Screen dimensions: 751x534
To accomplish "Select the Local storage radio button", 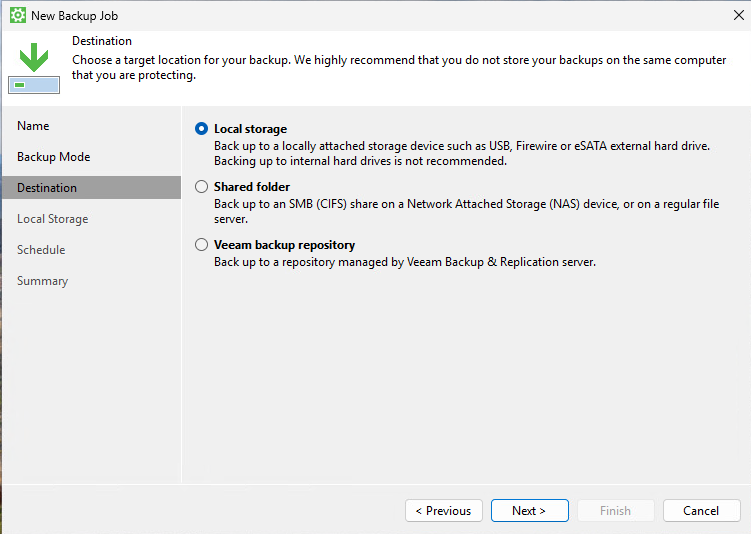I will coord(201,128).
